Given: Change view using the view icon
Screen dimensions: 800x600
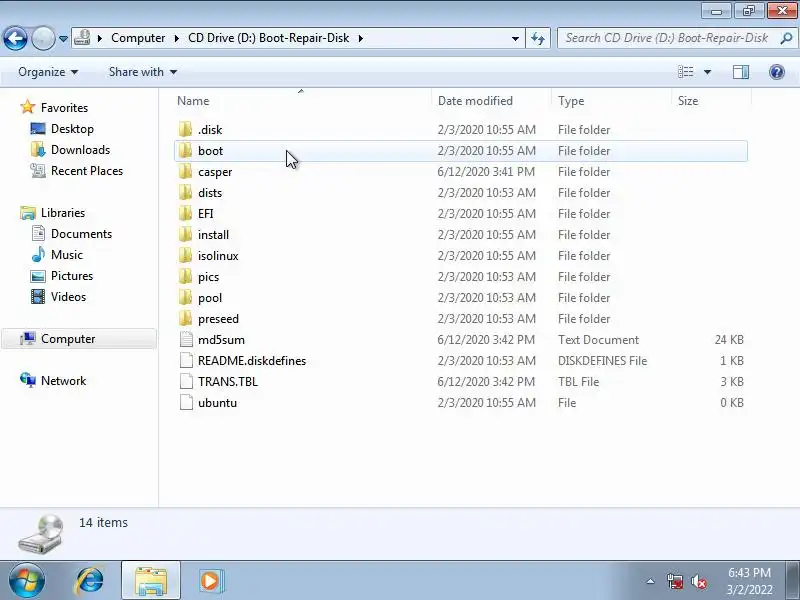Looking at the screenshot, I should [x=686, y=72].
